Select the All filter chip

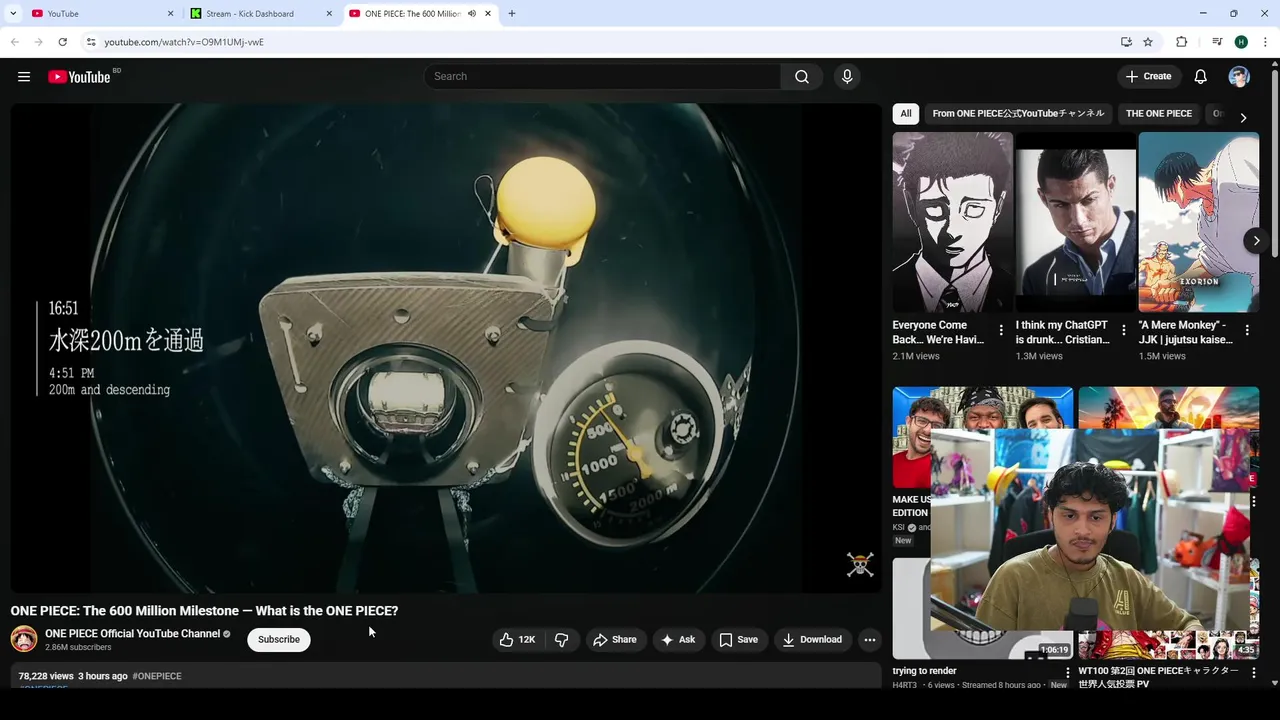point(906,114)
